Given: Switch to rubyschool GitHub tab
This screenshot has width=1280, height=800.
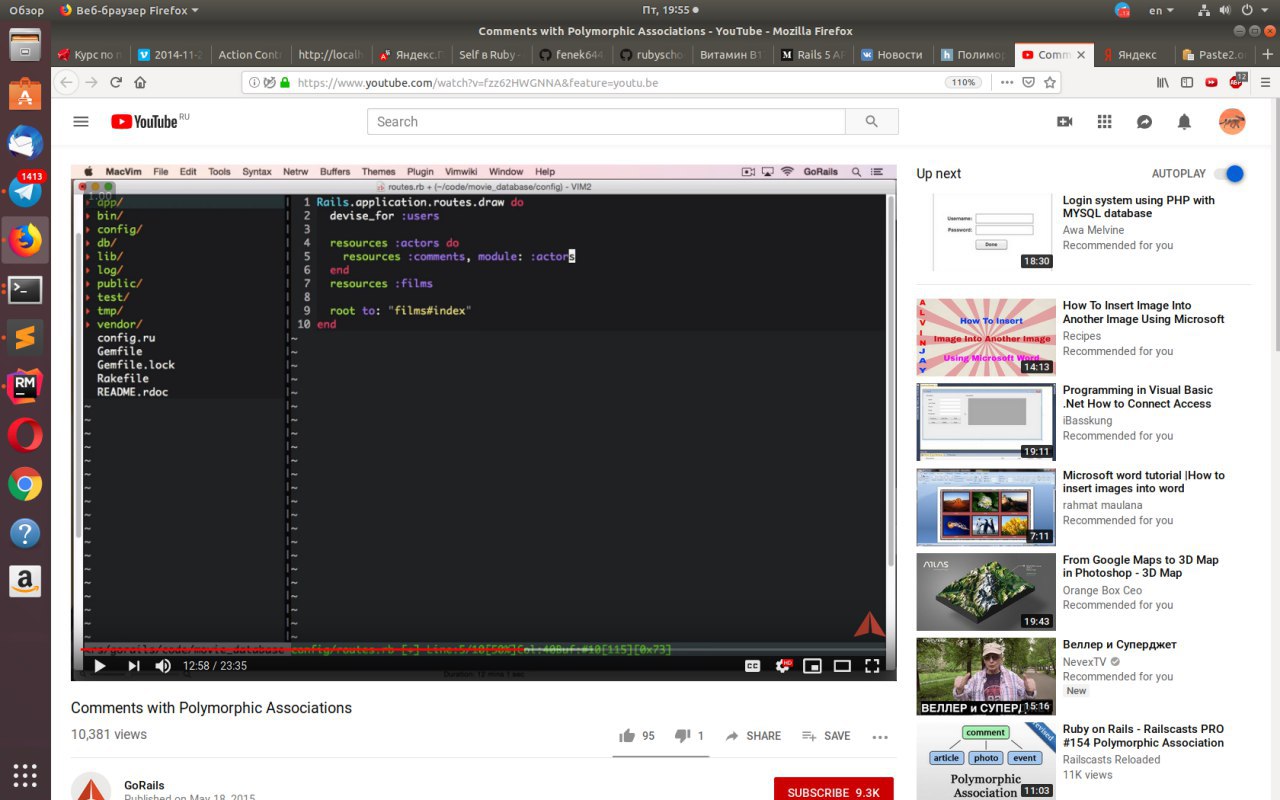Looking at the screenshot, I should click(x=650, y=55).
